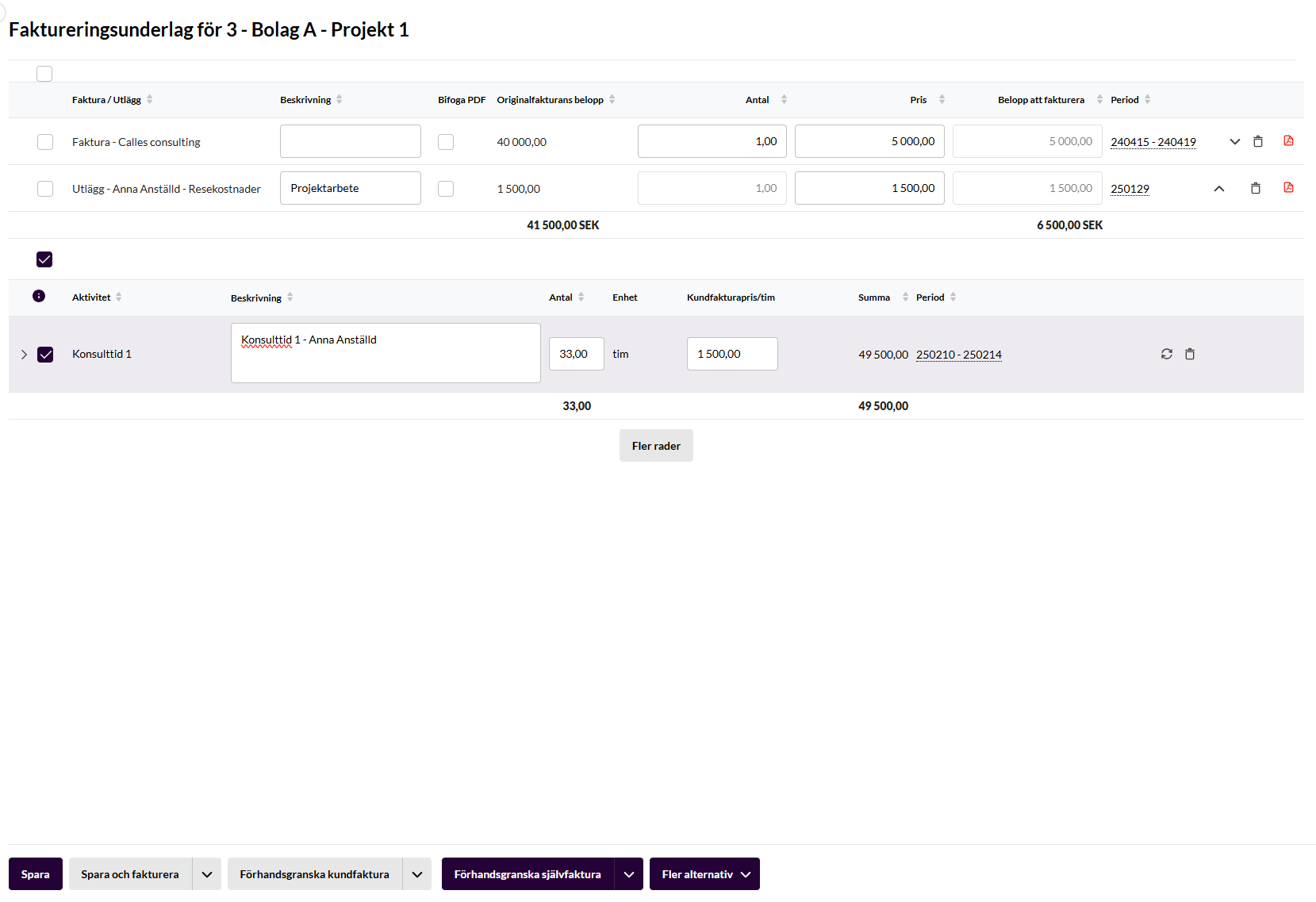This screenshot has height=902, width=1316.
Task: Sort invoice table by Pris
Action: coord(942,99)
